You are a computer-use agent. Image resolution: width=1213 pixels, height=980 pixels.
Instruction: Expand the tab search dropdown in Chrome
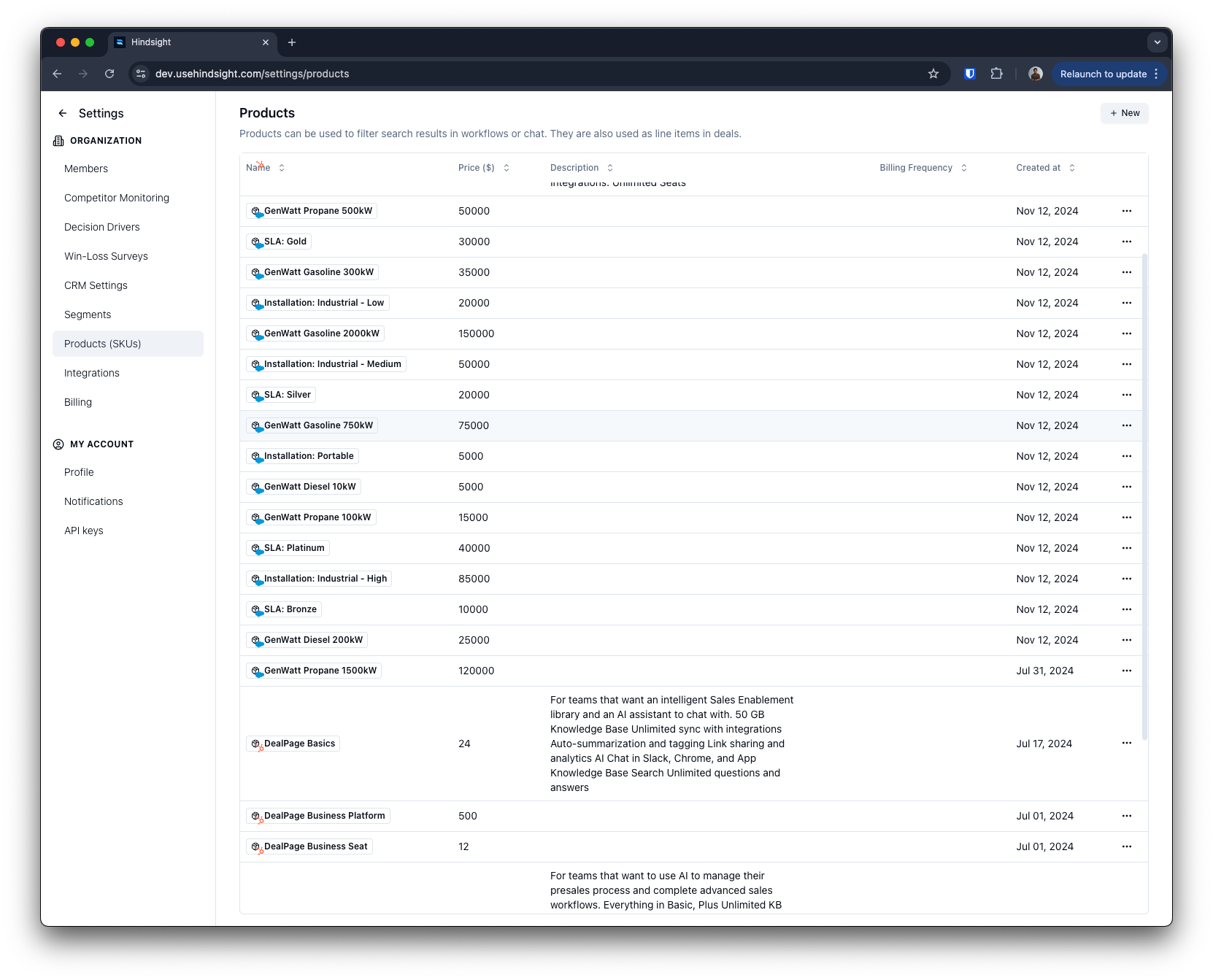1157,42
